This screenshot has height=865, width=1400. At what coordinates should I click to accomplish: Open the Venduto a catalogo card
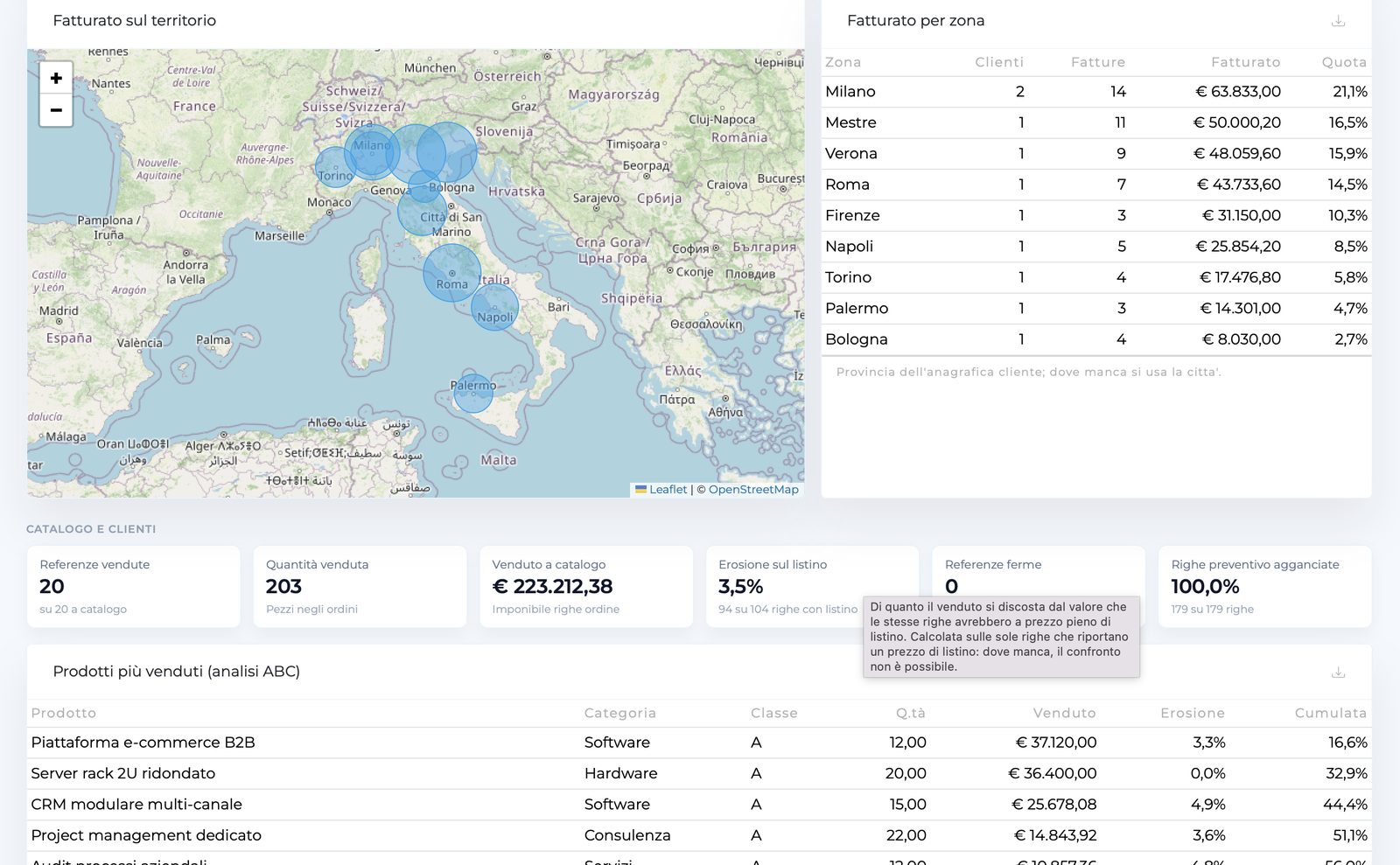pyautogui.click(x=586, y=587)
